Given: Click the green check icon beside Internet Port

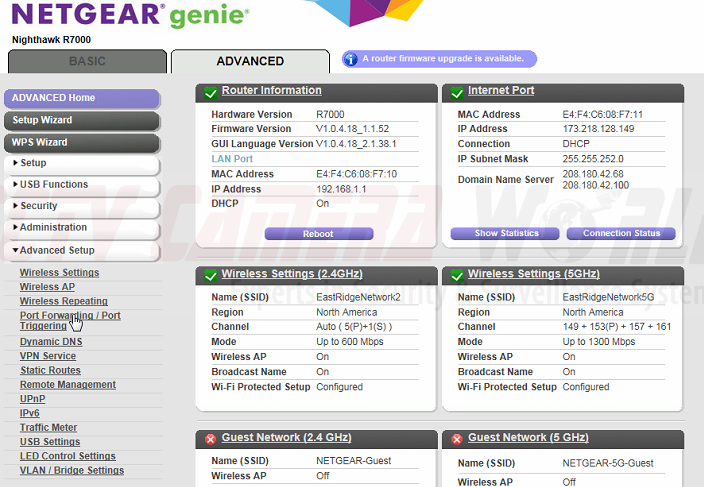Looking at the screenshot, I should [456, 92].
